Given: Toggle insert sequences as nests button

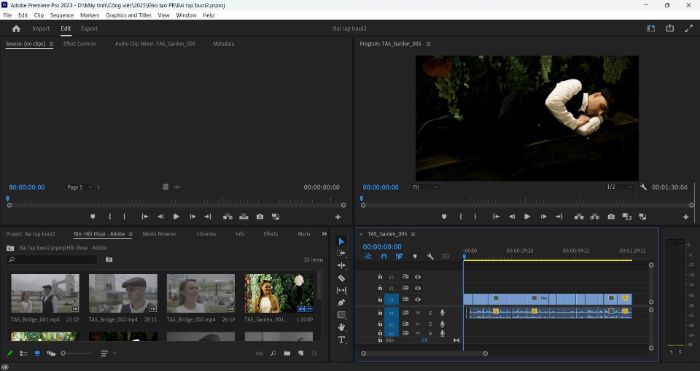Looking at the screenshot, I should (x=368, y=256).
